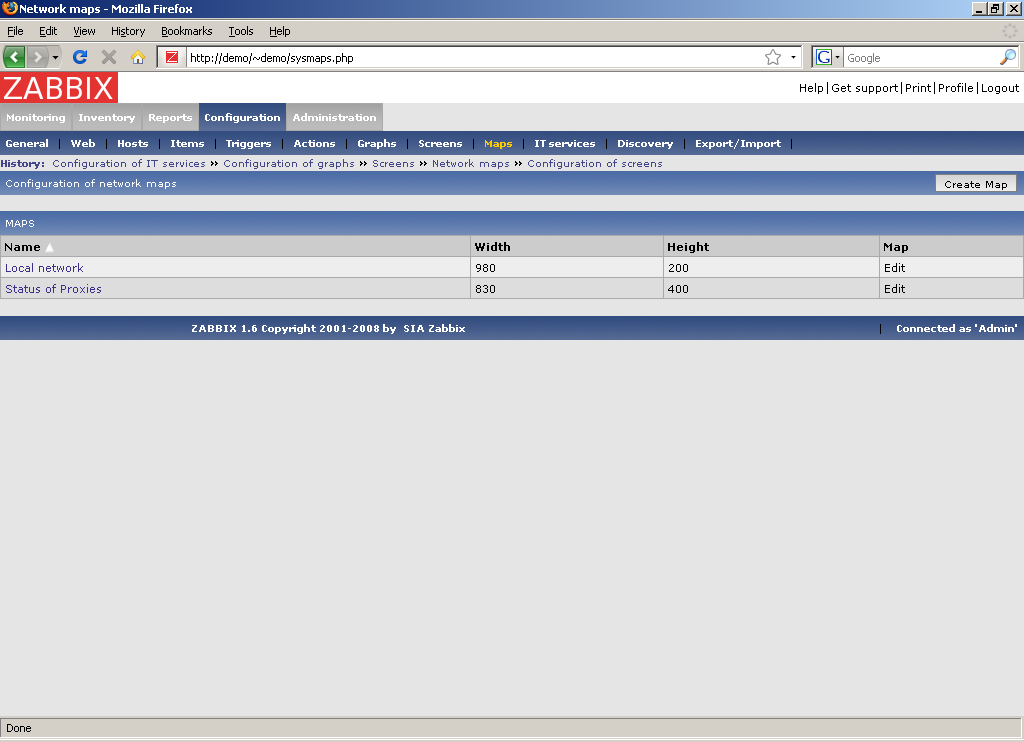Select the Configuration tab
The image size is (1024, 742).
(x=242, y=118)
